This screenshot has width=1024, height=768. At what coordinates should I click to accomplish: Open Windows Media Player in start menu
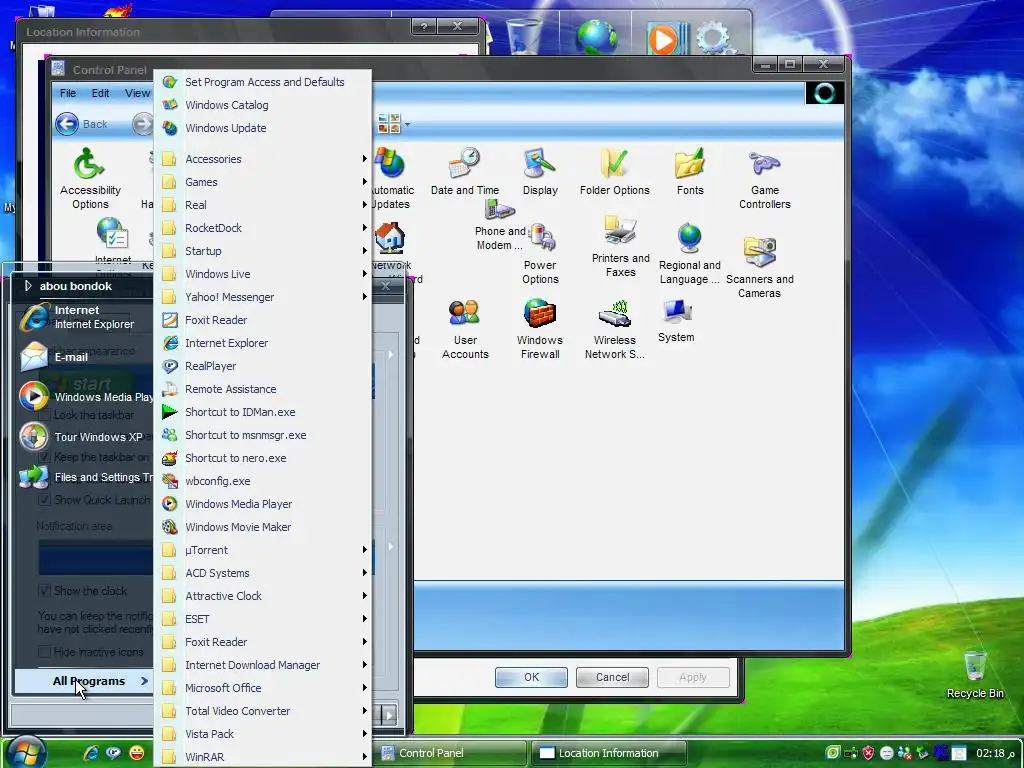tap(84, 396)
